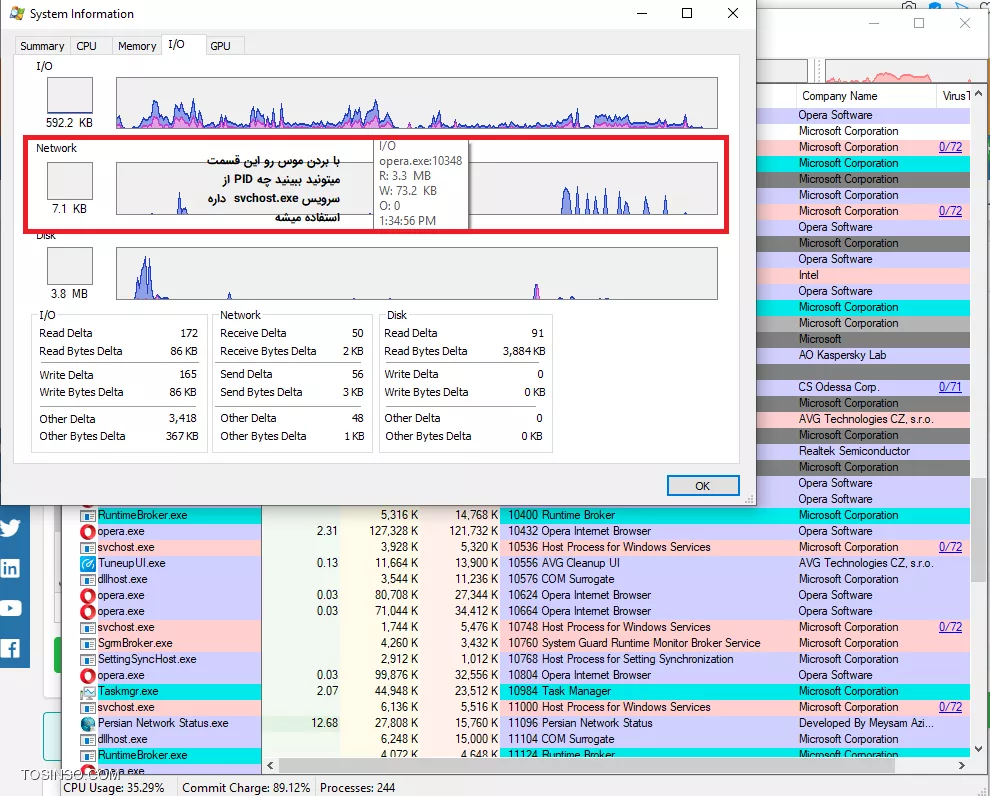The height and width of the screenshot is (796, 990).
Task: Select the svchost.exe icon in the 10748 row
Action: tap(88, 627)
